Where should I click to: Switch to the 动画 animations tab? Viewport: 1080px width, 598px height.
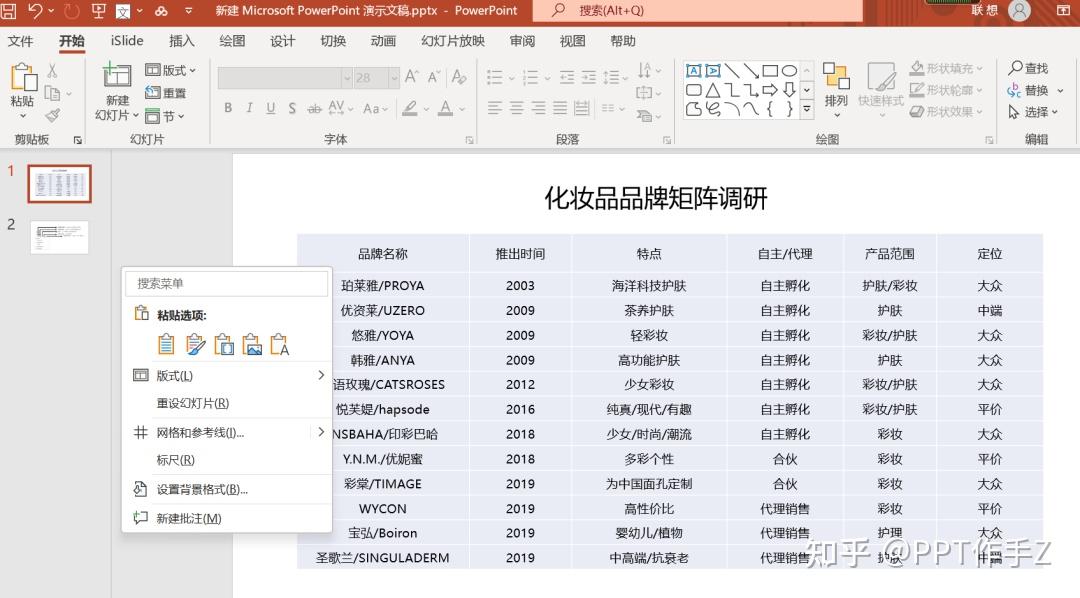[x=383, y=41]
